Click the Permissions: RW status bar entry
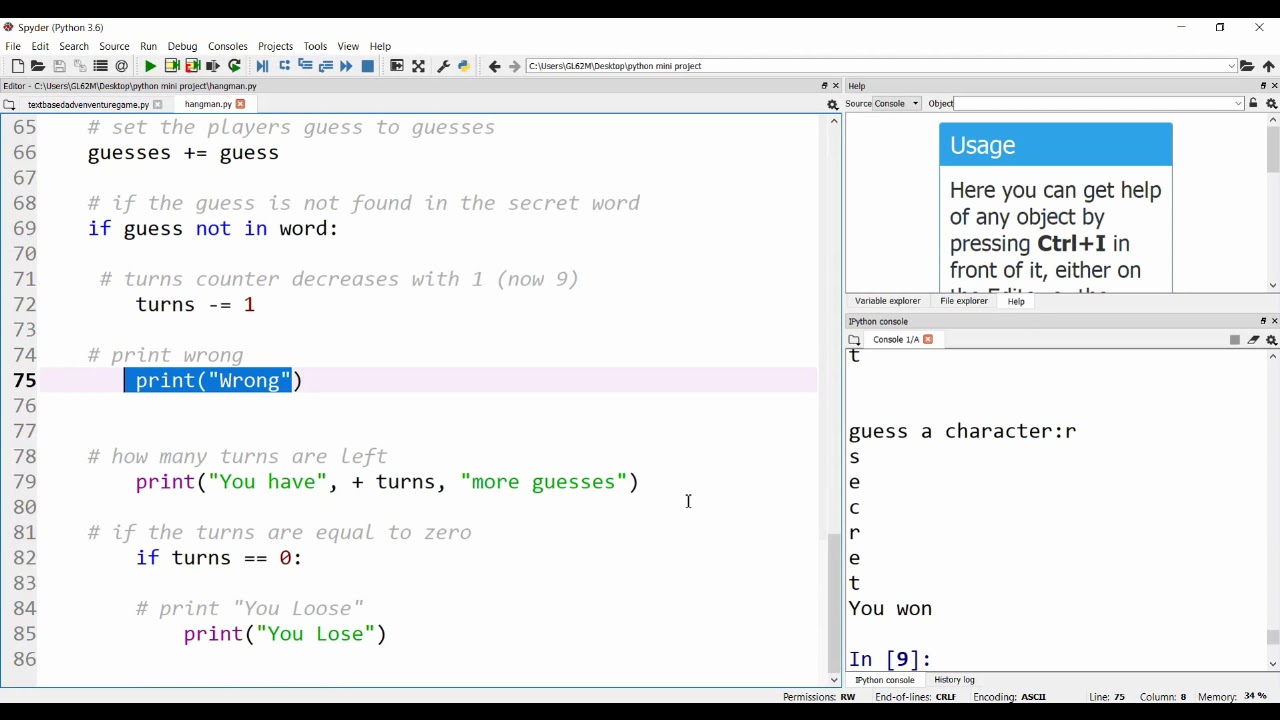This screenshot has height=720, width=1280. click(x=819, y=697)
